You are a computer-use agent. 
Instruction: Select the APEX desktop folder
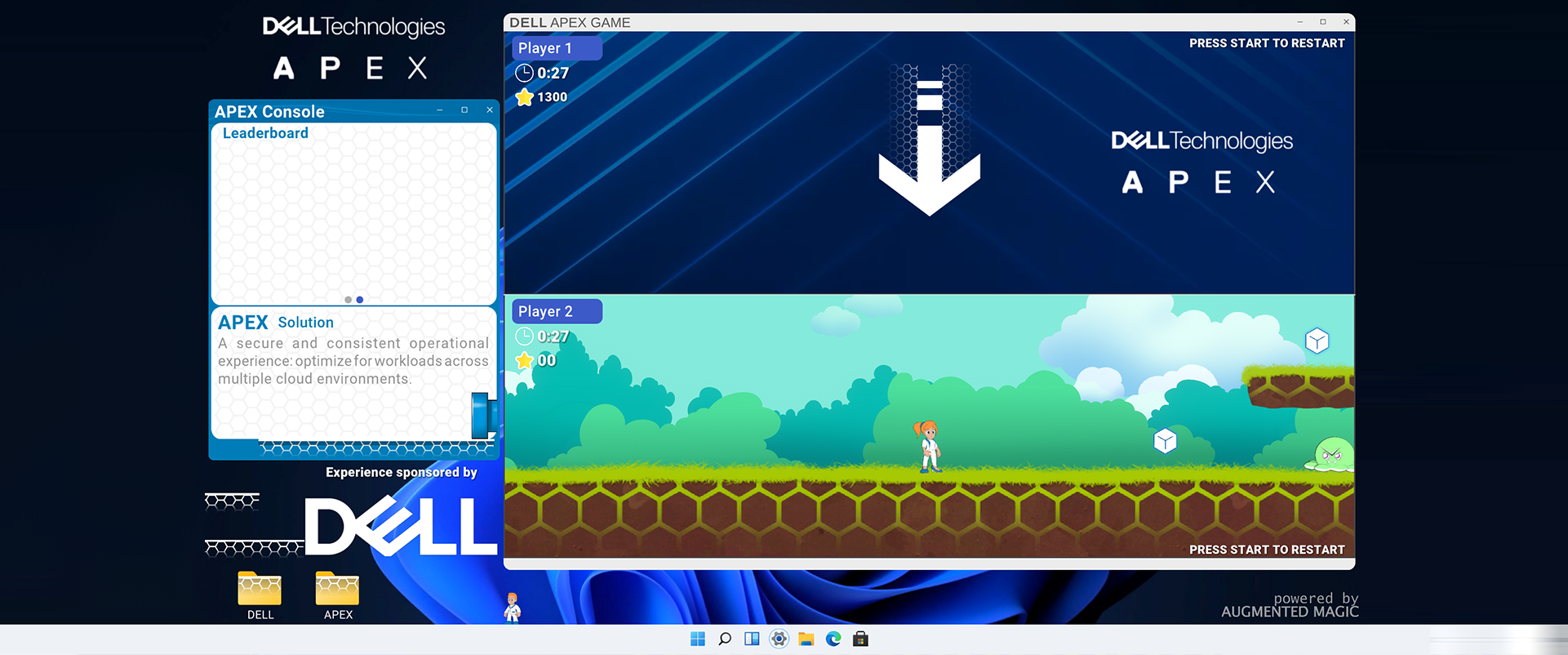pyautogui.click(x=337, y=595)
